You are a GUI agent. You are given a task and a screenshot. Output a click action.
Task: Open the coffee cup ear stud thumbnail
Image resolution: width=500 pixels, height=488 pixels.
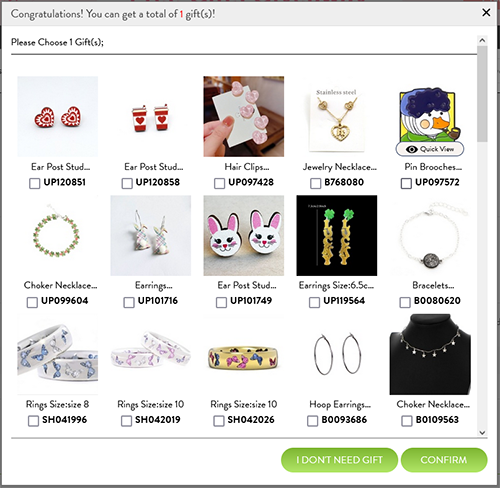151,116
